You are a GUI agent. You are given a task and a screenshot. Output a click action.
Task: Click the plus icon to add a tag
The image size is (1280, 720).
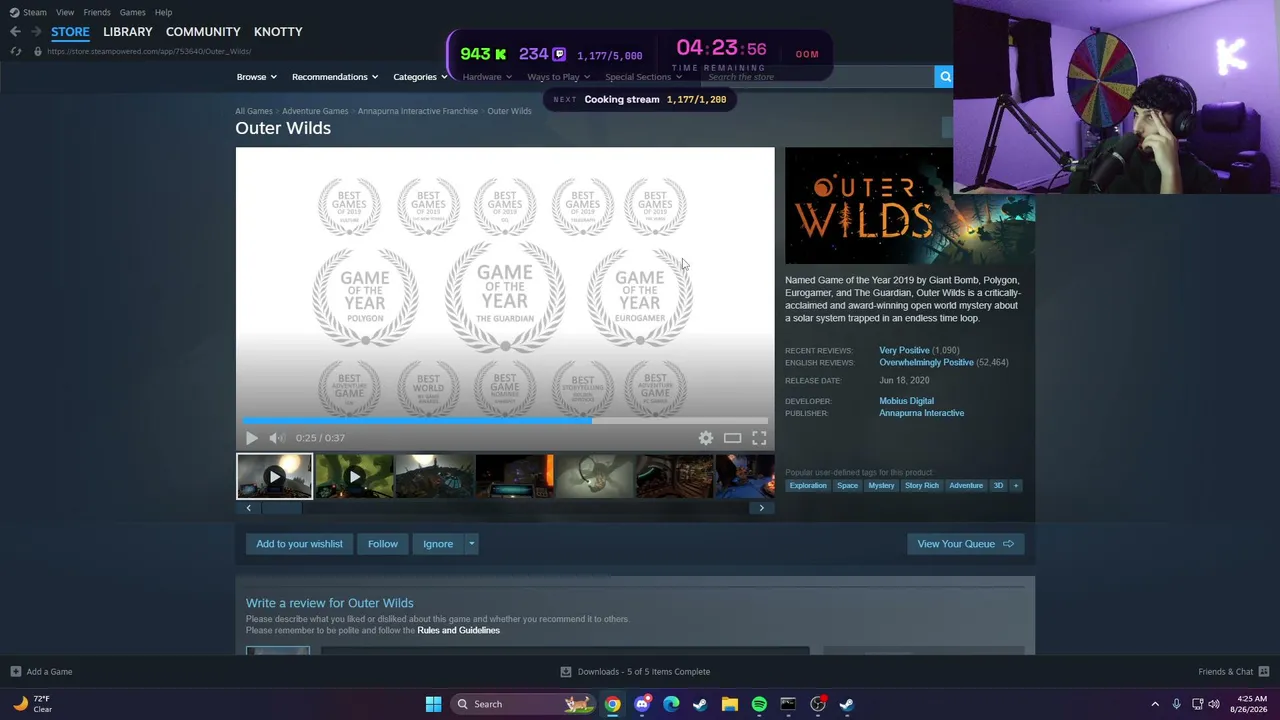(1015, 486)
